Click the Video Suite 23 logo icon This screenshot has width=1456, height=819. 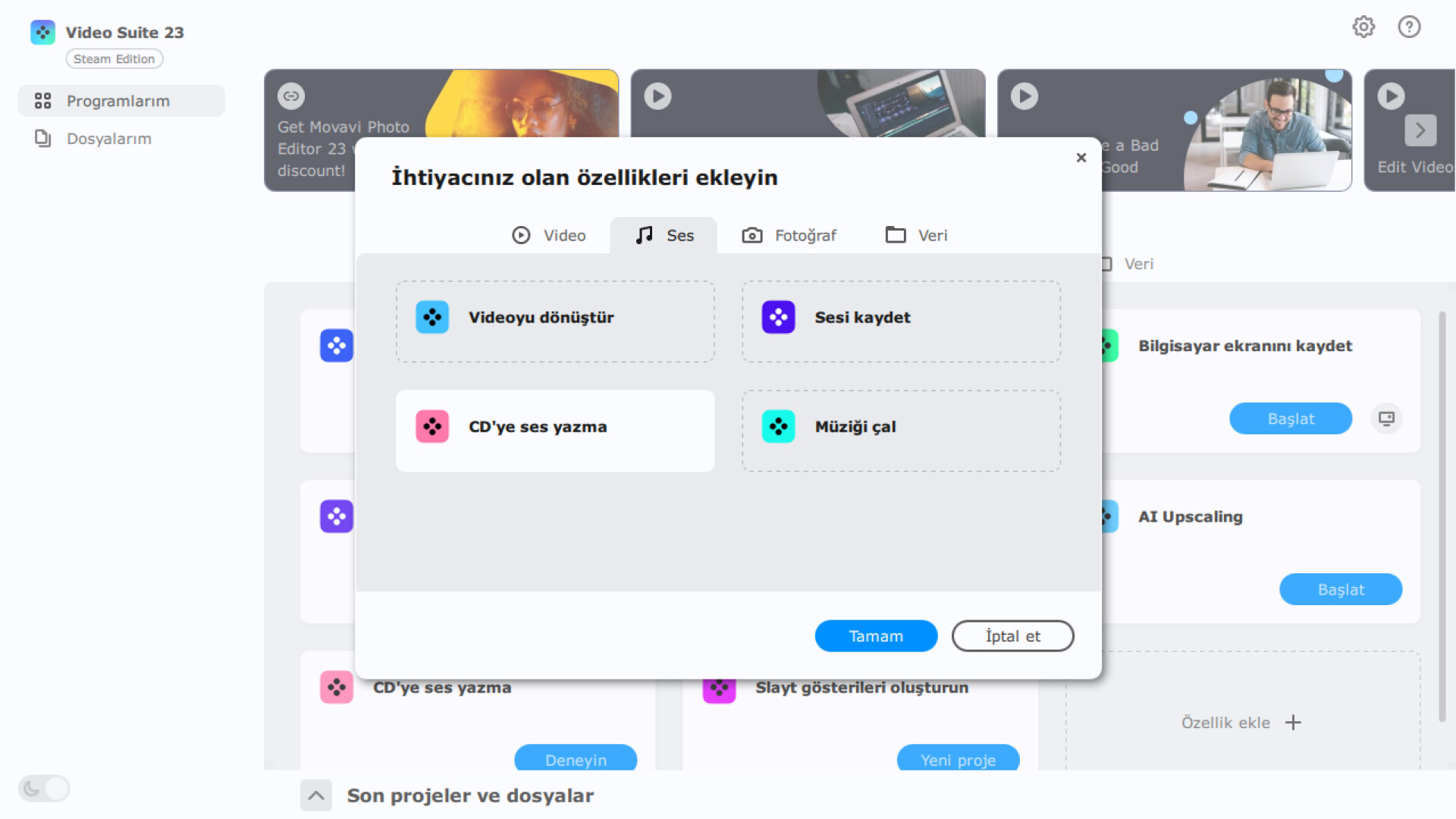coord(42,33)
